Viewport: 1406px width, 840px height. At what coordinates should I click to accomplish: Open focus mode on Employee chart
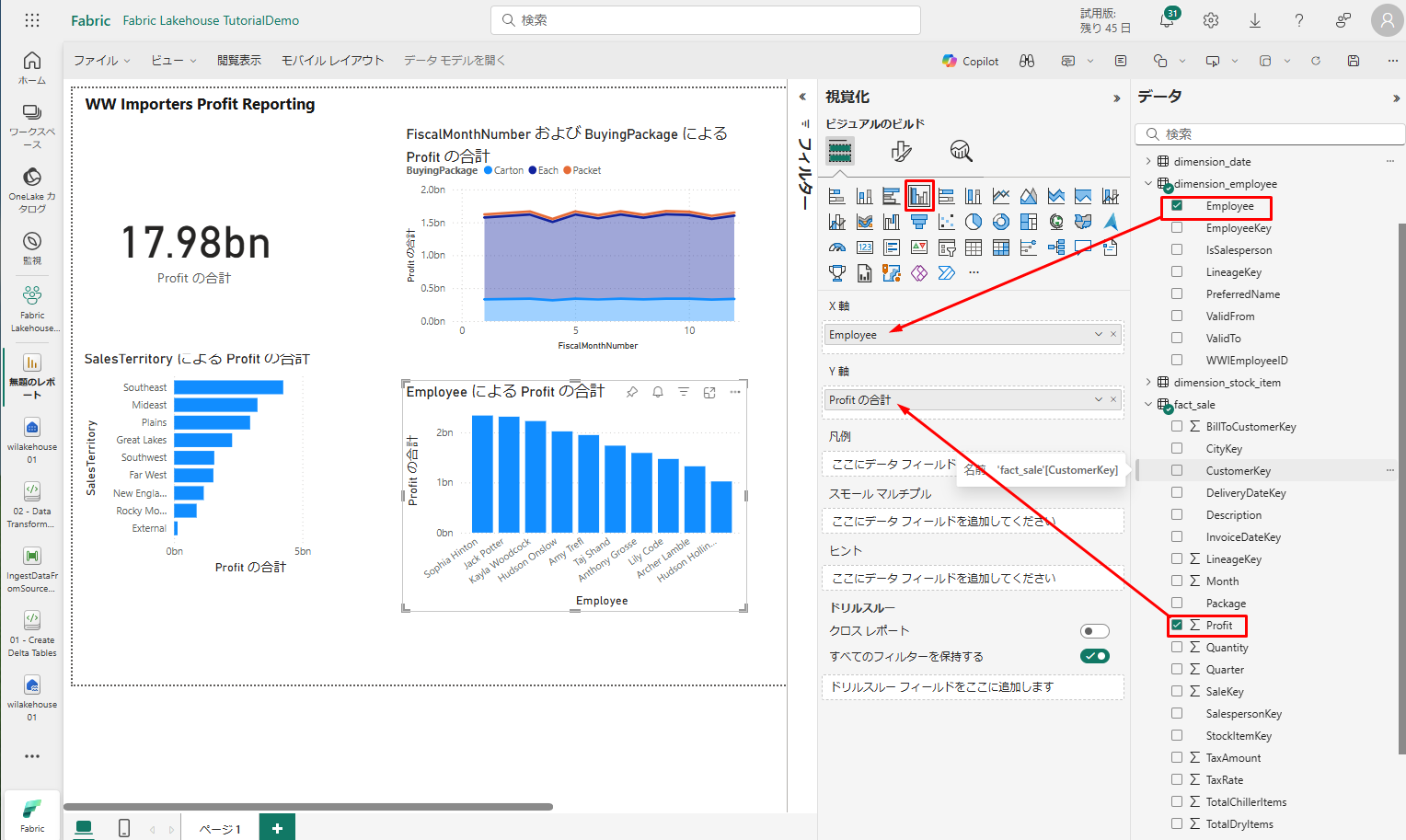click(709, 392)
